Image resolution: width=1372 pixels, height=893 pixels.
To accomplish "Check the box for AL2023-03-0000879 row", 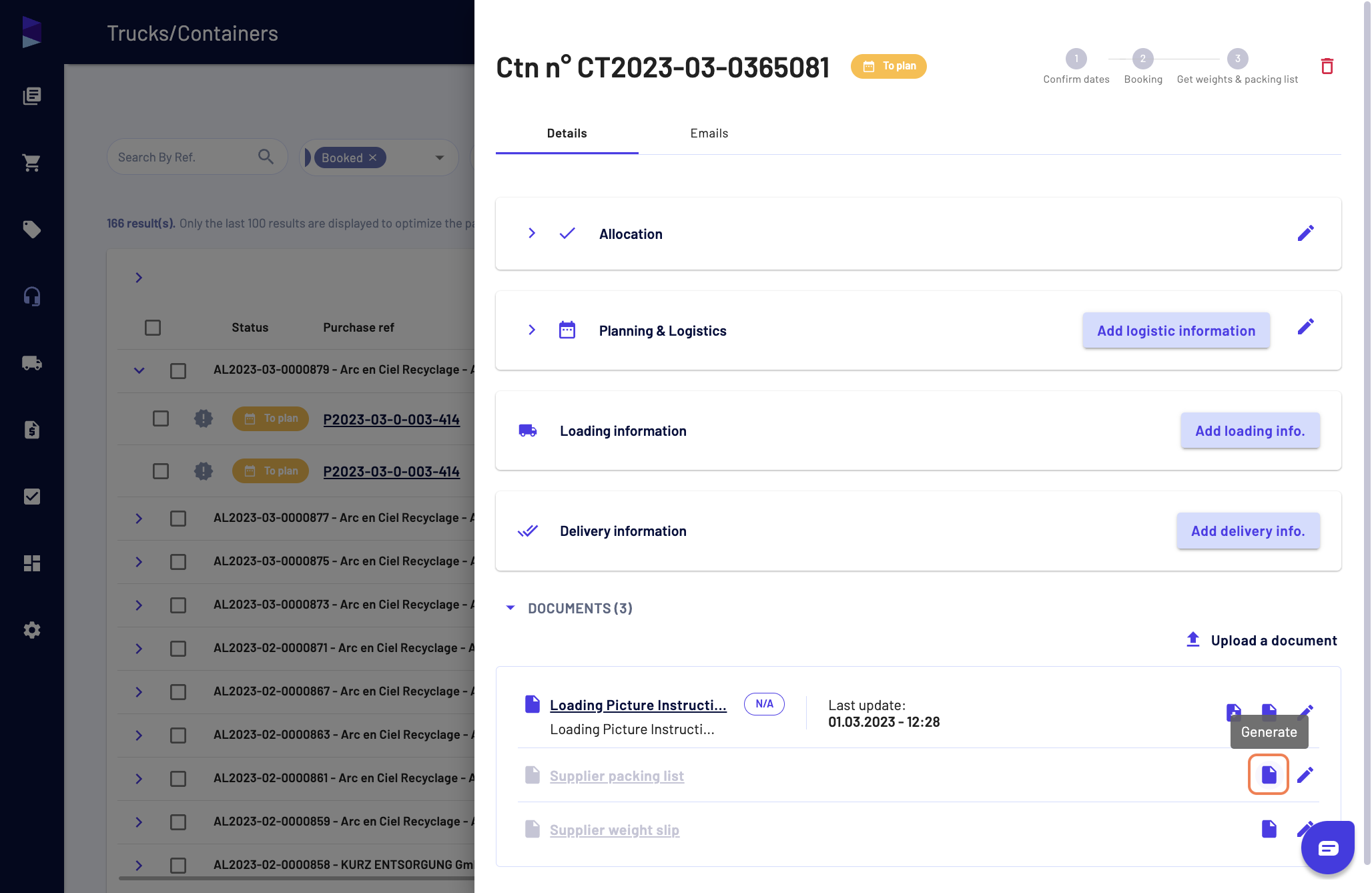I will pos(178,370).
